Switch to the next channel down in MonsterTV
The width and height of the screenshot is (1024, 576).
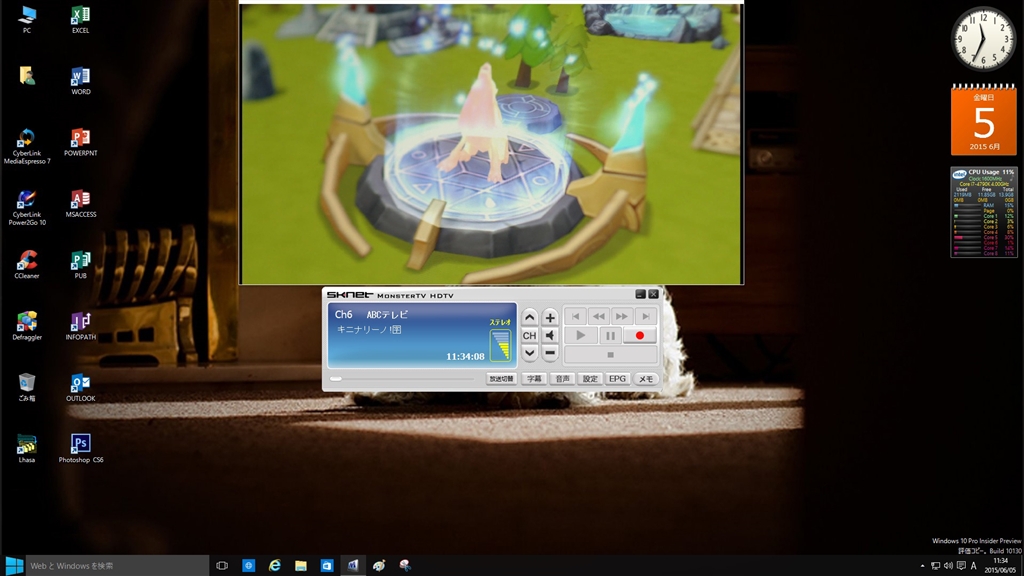(530, 353)
